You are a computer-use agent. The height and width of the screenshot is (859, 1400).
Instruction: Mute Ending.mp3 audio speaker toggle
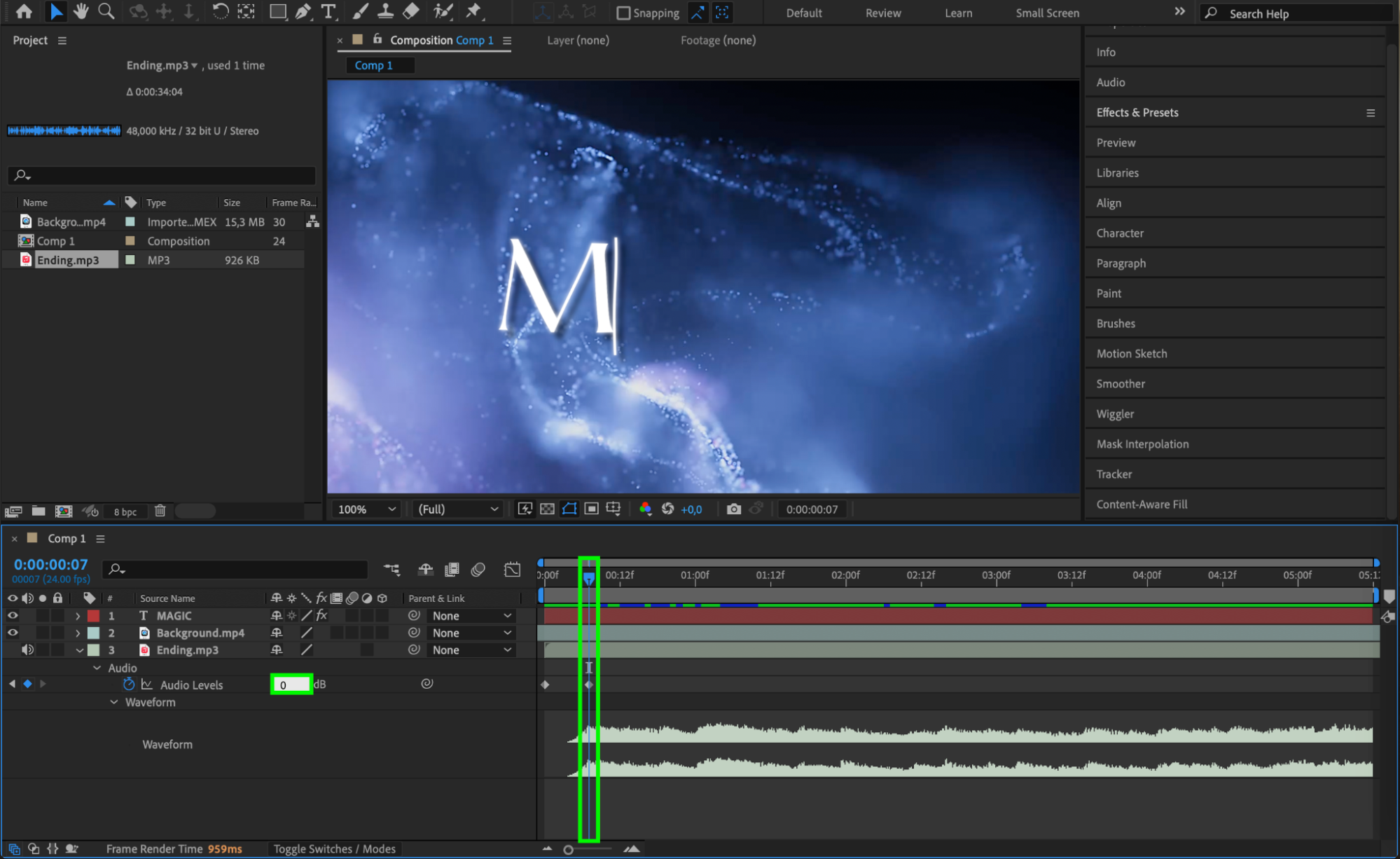coord(27,650)
